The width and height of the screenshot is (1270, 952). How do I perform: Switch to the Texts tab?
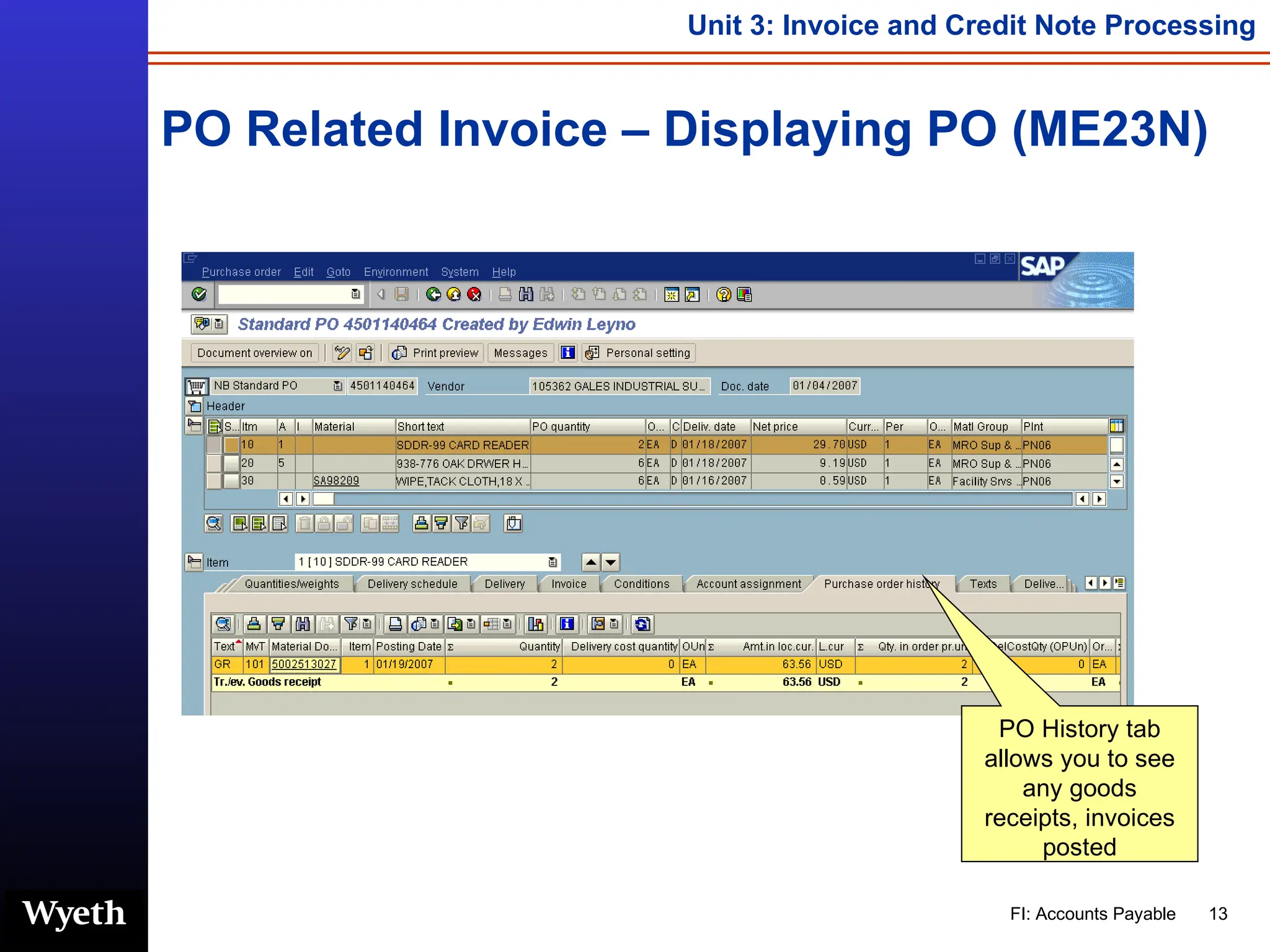pos(984,584)
